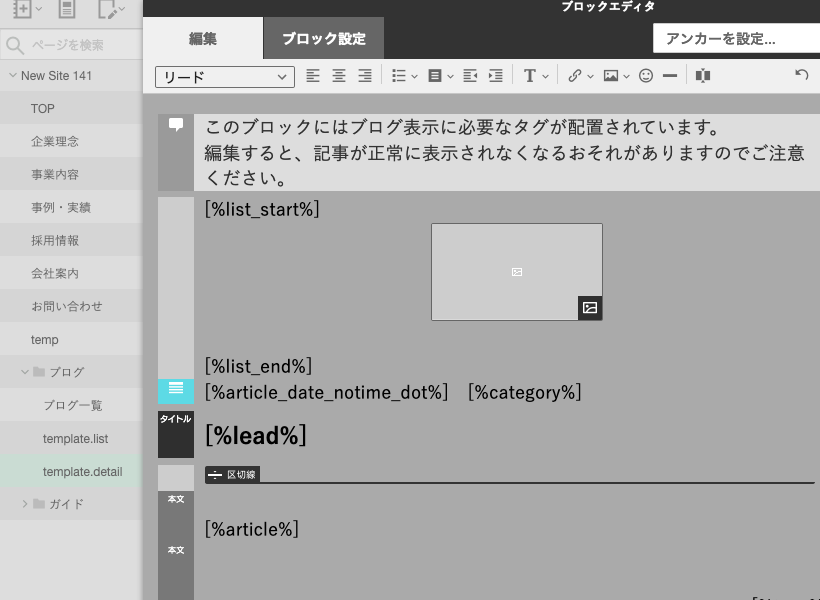Open the emoji smiley picker
Viewport: 820px width, 600px height.
coord(646,76)
